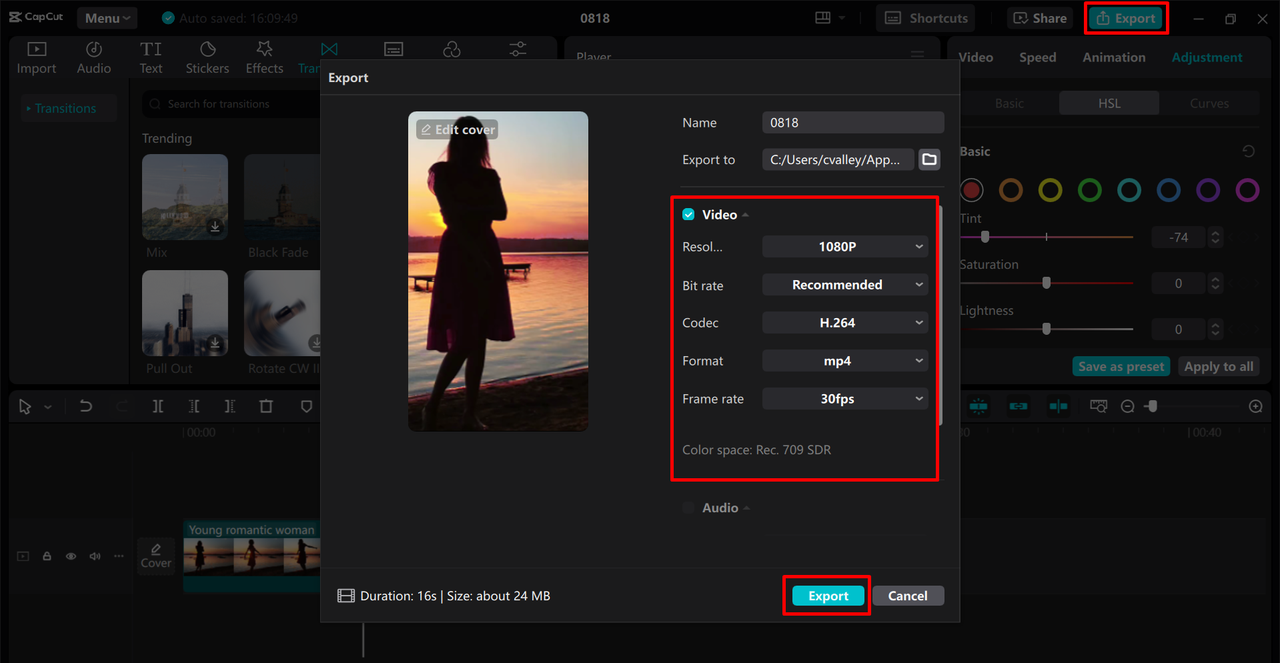
Task: Delete the selected clip with trash icon
Action: (266, 407)
